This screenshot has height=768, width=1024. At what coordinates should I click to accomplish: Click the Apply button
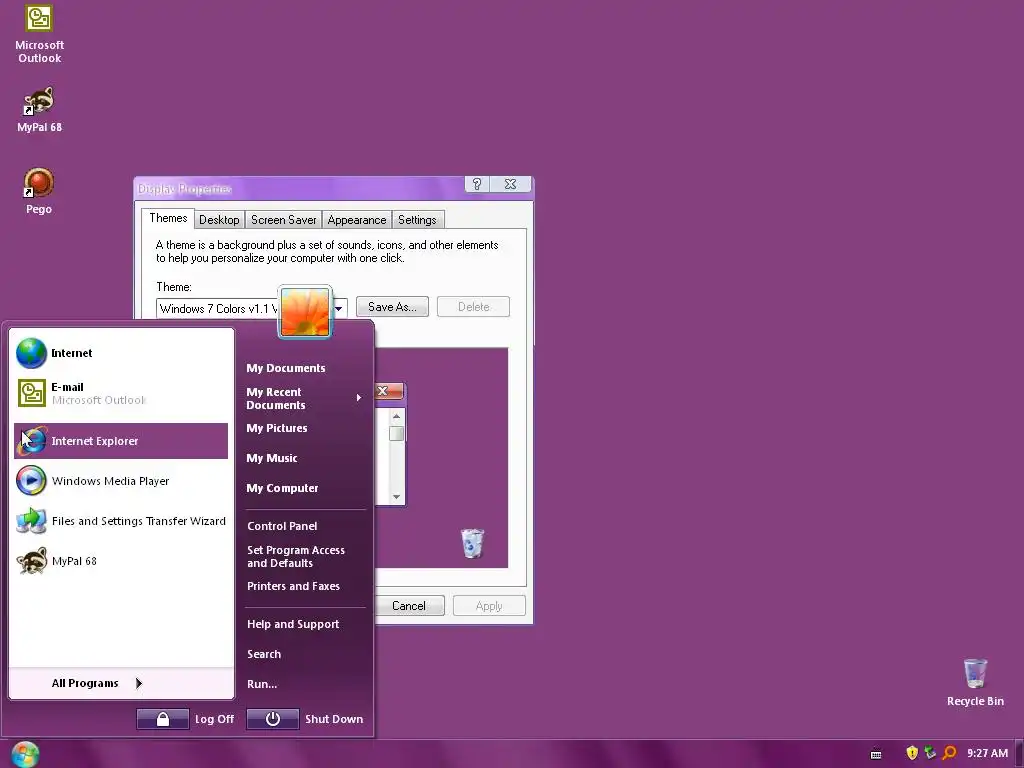coord(489,606)
